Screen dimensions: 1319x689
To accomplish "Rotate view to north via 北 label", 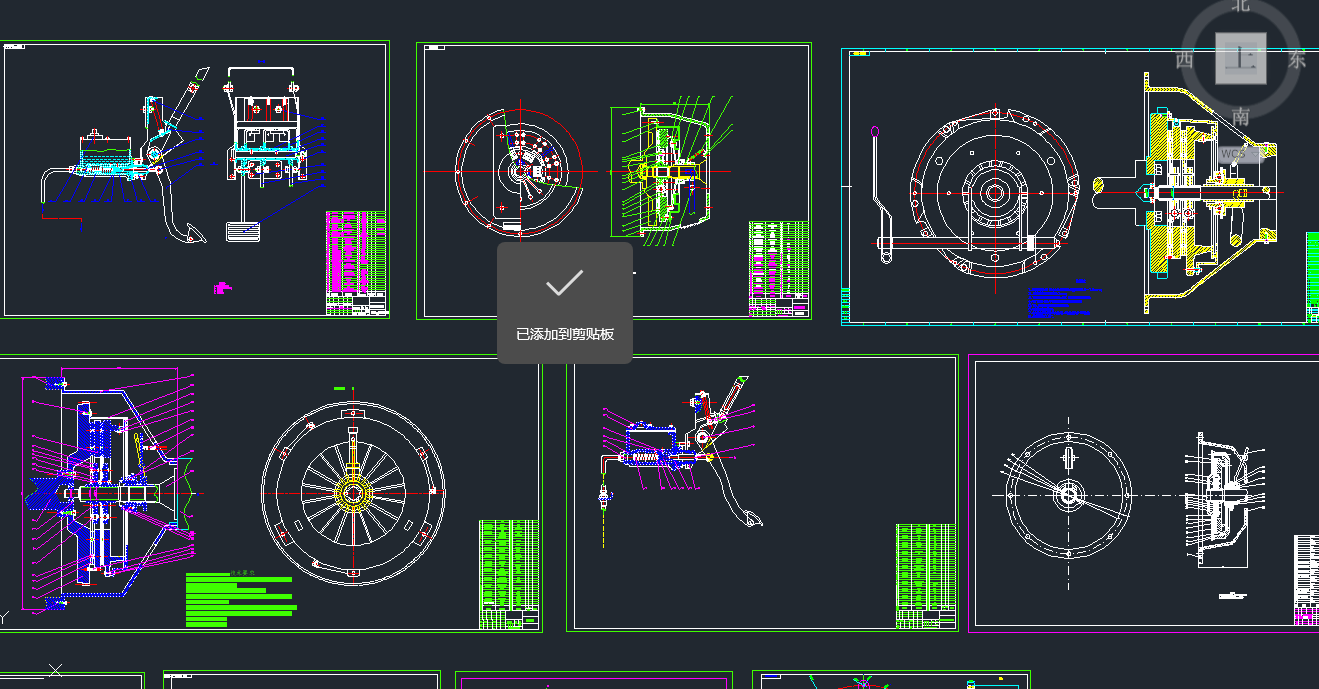I will [1241, 5].
